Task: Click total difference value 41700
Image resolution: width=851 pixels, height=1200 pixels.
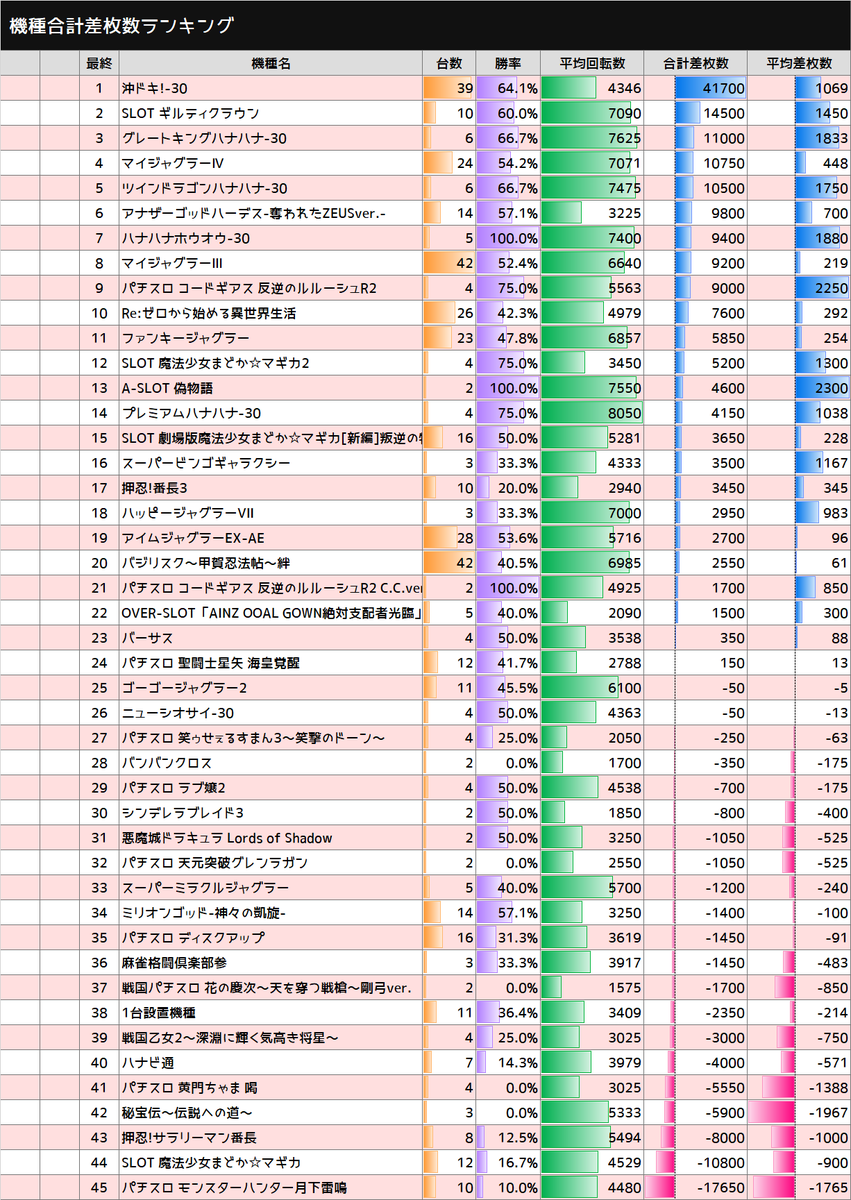Action: (x=724, y=88)
